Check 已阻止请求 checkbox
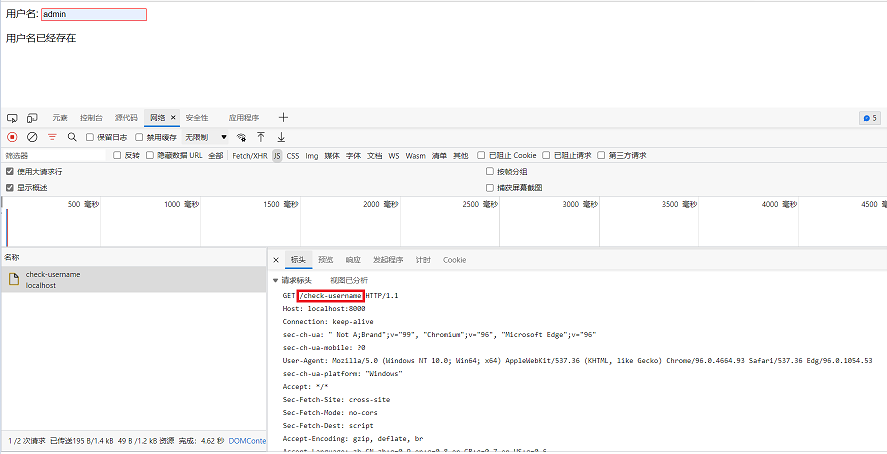Viewport: 887px width, 454px height. 546,155
